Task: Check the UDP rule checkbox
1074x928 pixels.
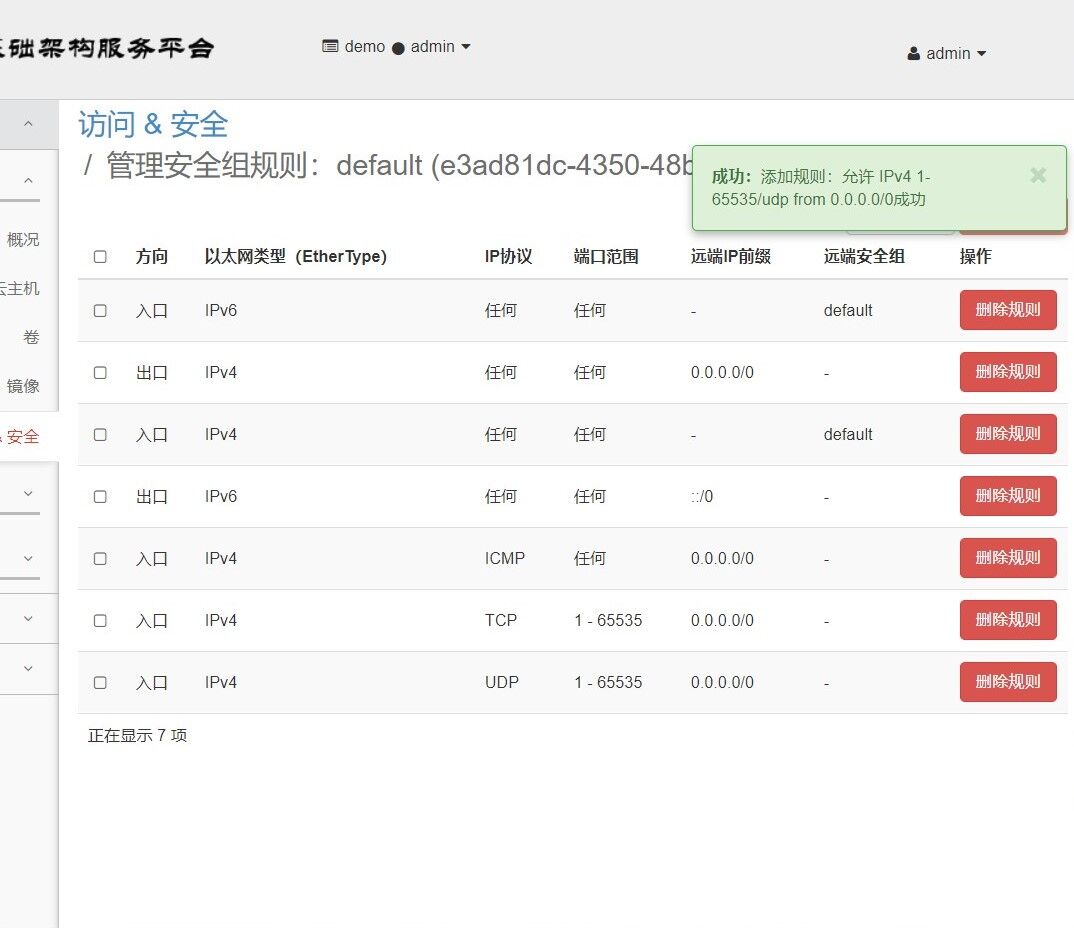Action: (100, 683)
